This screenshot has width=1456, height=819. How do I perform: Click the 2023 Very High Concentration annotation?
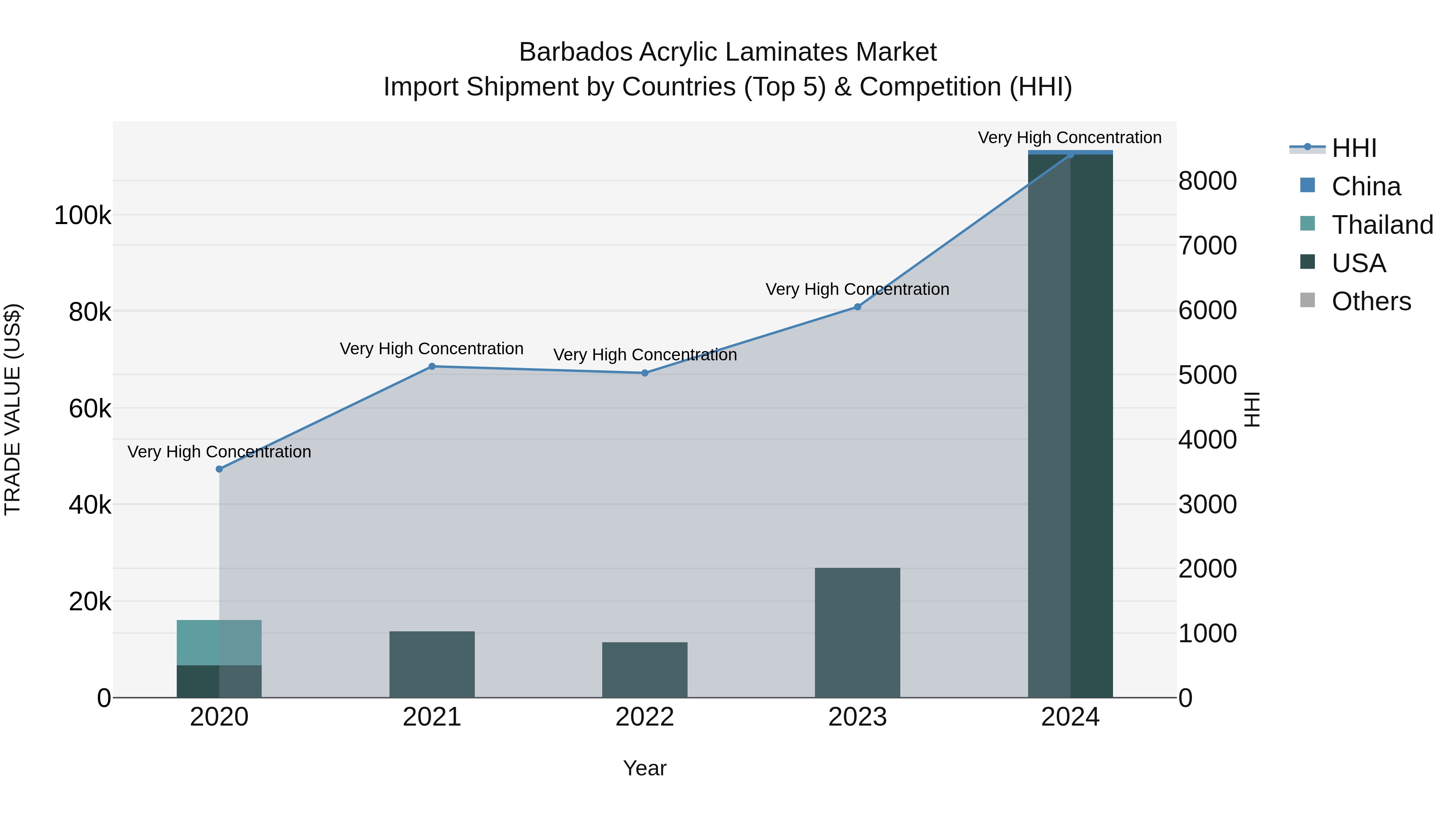[x=857, y=290]
